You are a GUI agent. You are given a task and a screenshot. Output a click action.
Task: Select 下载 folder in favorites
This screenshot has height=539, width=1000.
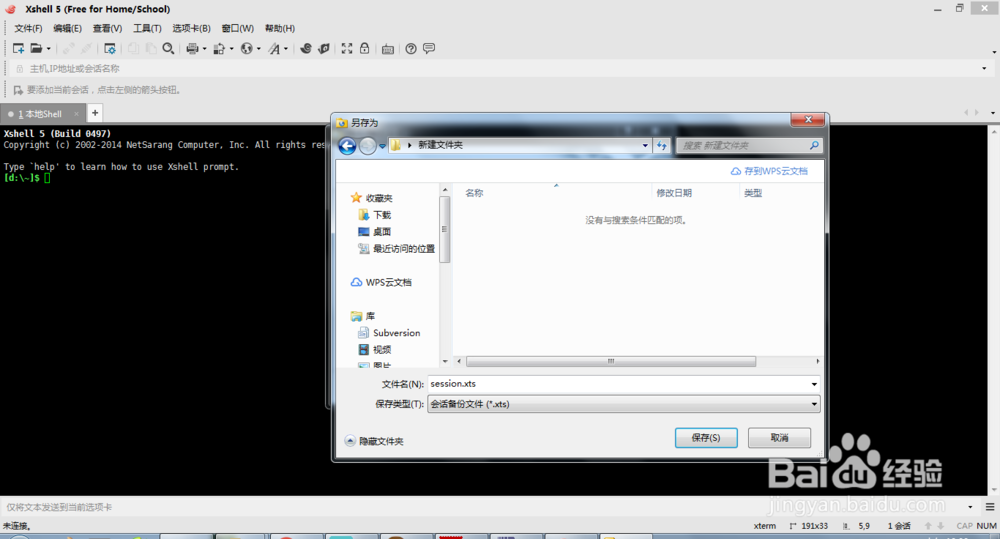(374, 215)
